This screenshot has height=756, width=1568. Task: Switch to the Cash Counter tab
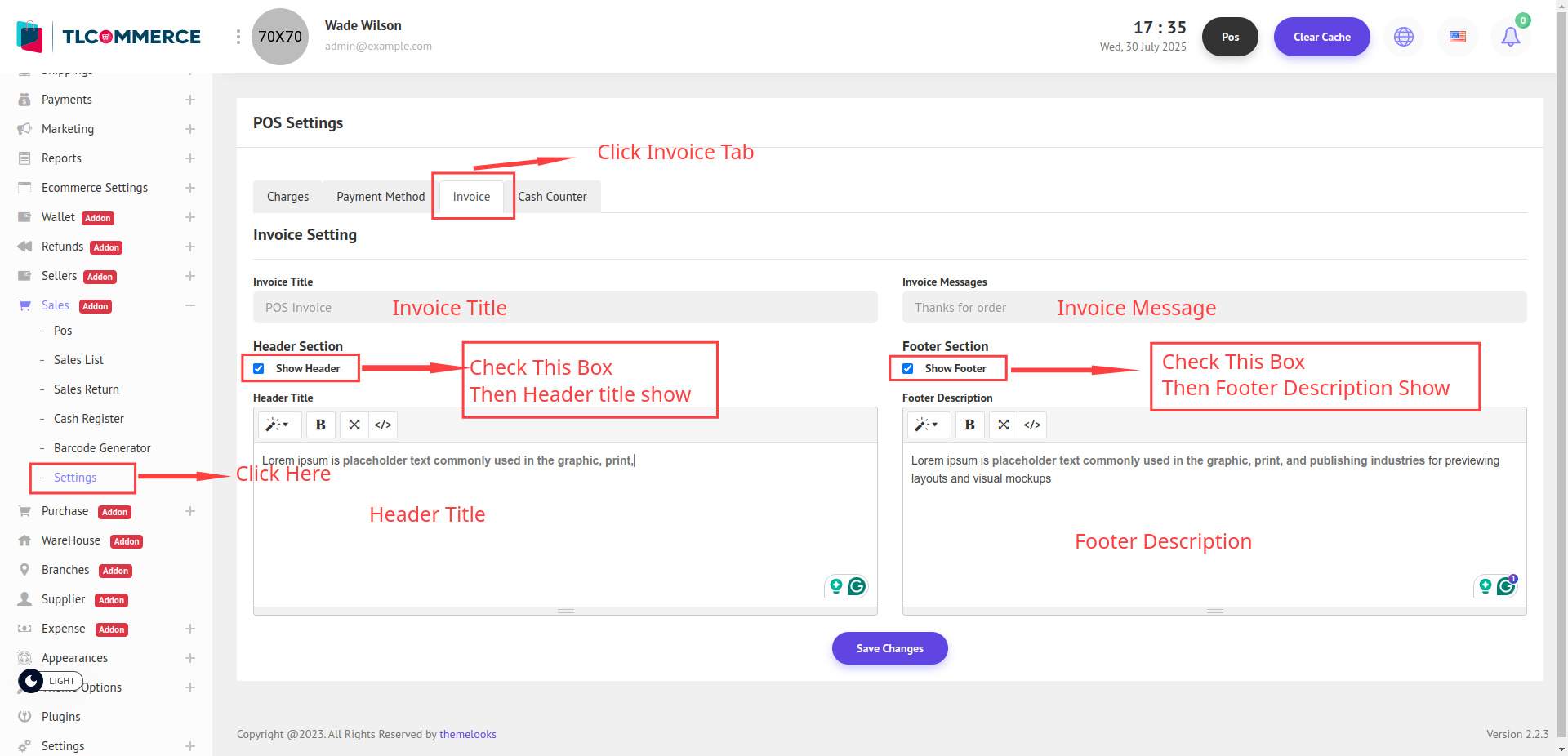pyautogui.click(x=552, y=197)
